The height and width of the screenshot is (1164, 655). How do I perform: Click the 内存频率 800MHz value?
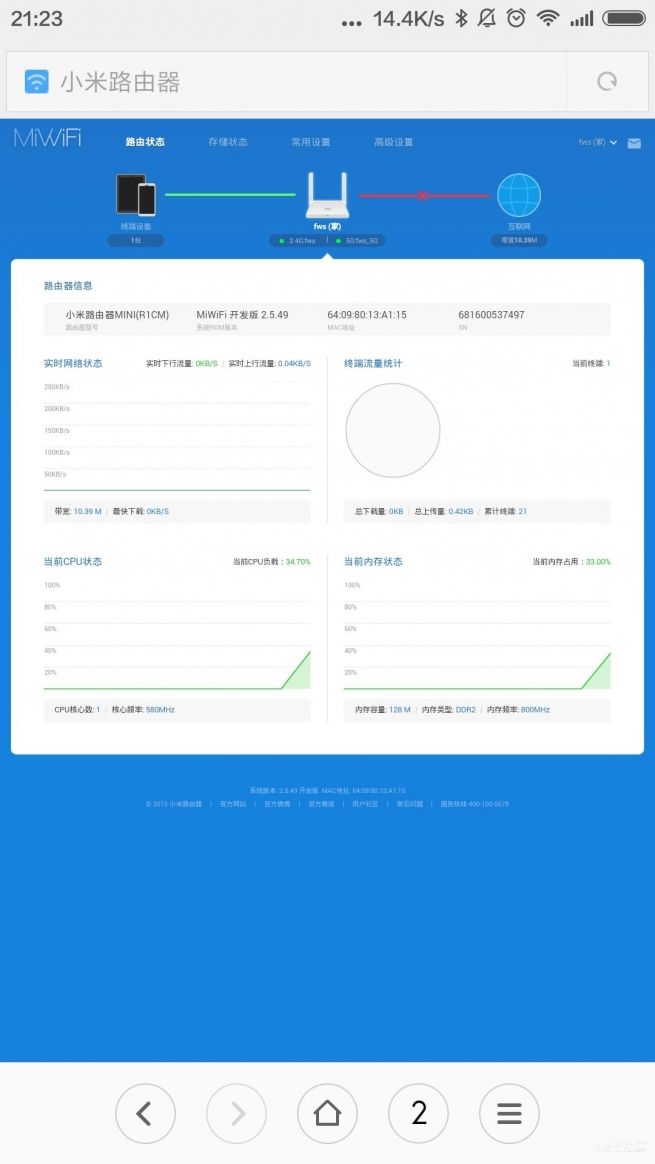535,710
